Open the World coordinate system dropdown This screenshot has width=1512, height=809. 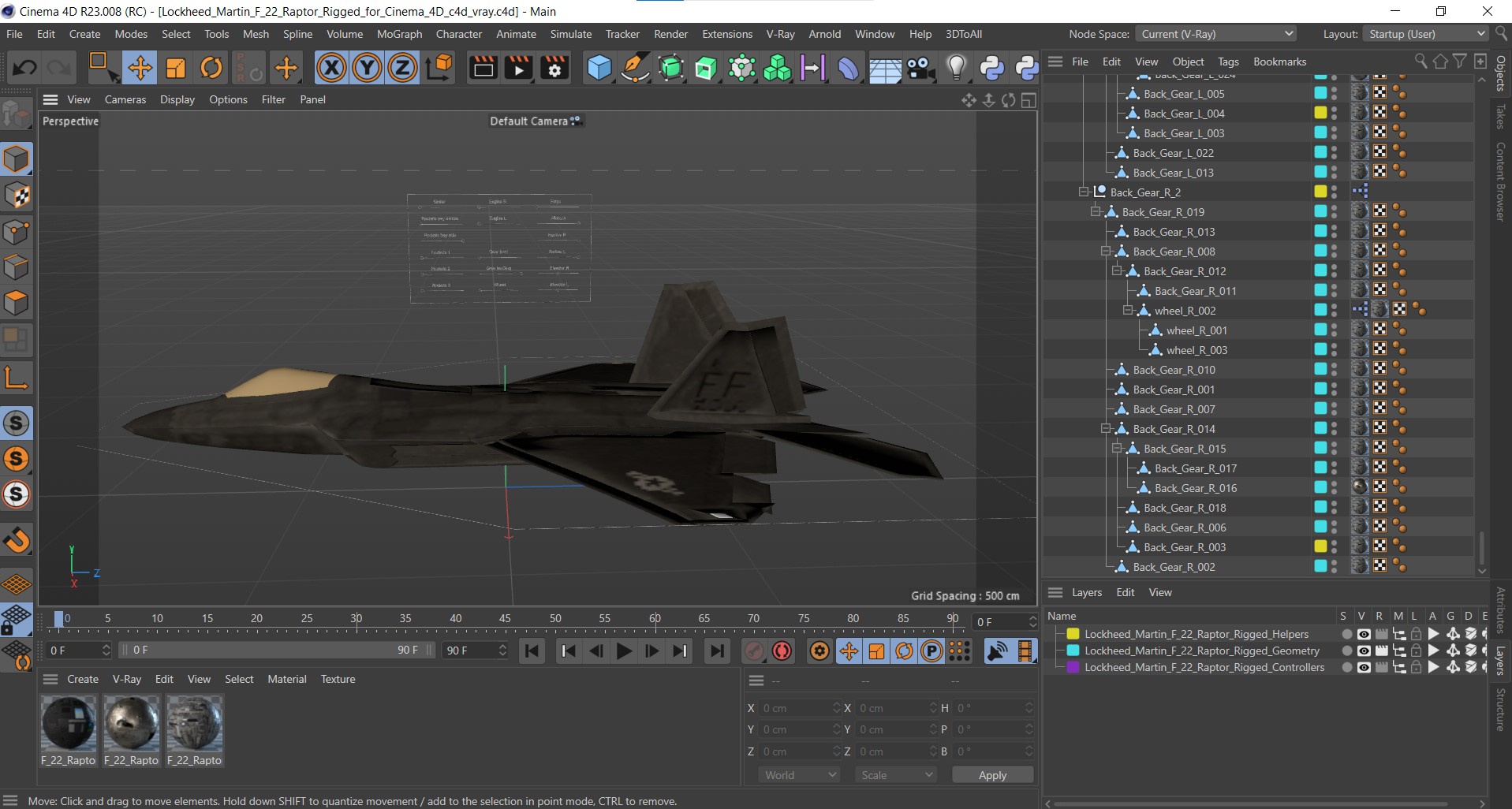click(x=799, y=775)
